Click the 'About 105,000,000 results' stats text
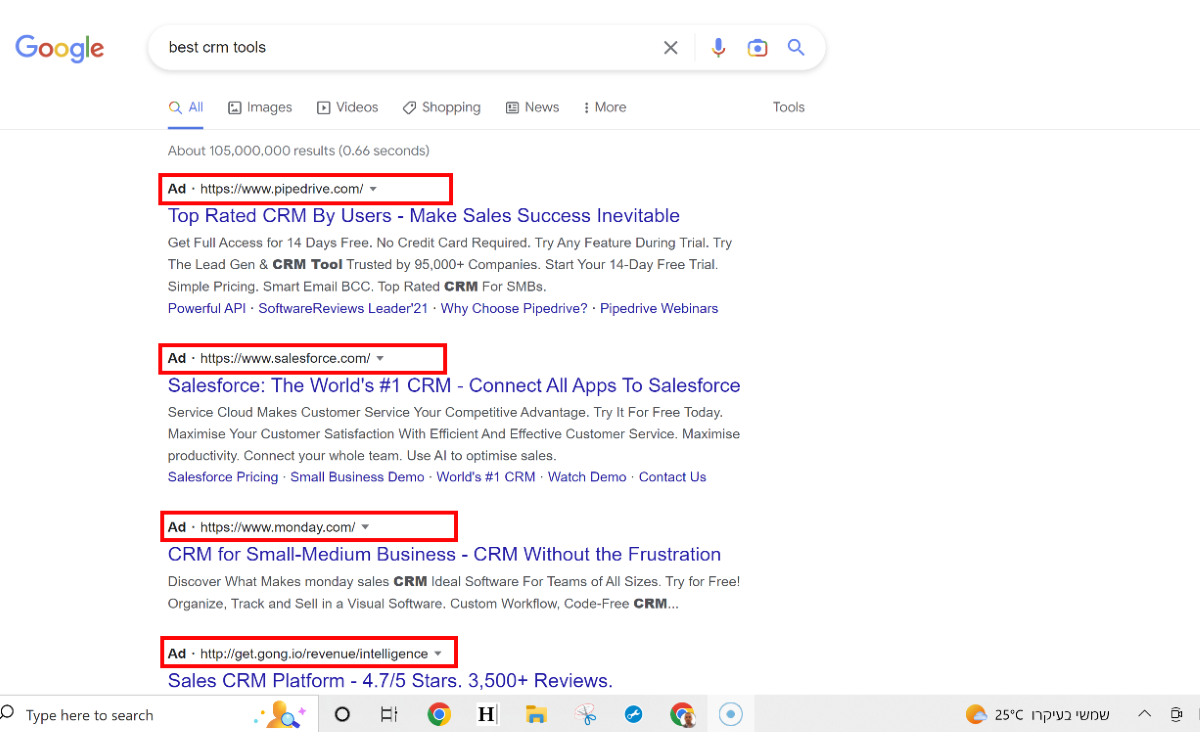 coord(298,151)
